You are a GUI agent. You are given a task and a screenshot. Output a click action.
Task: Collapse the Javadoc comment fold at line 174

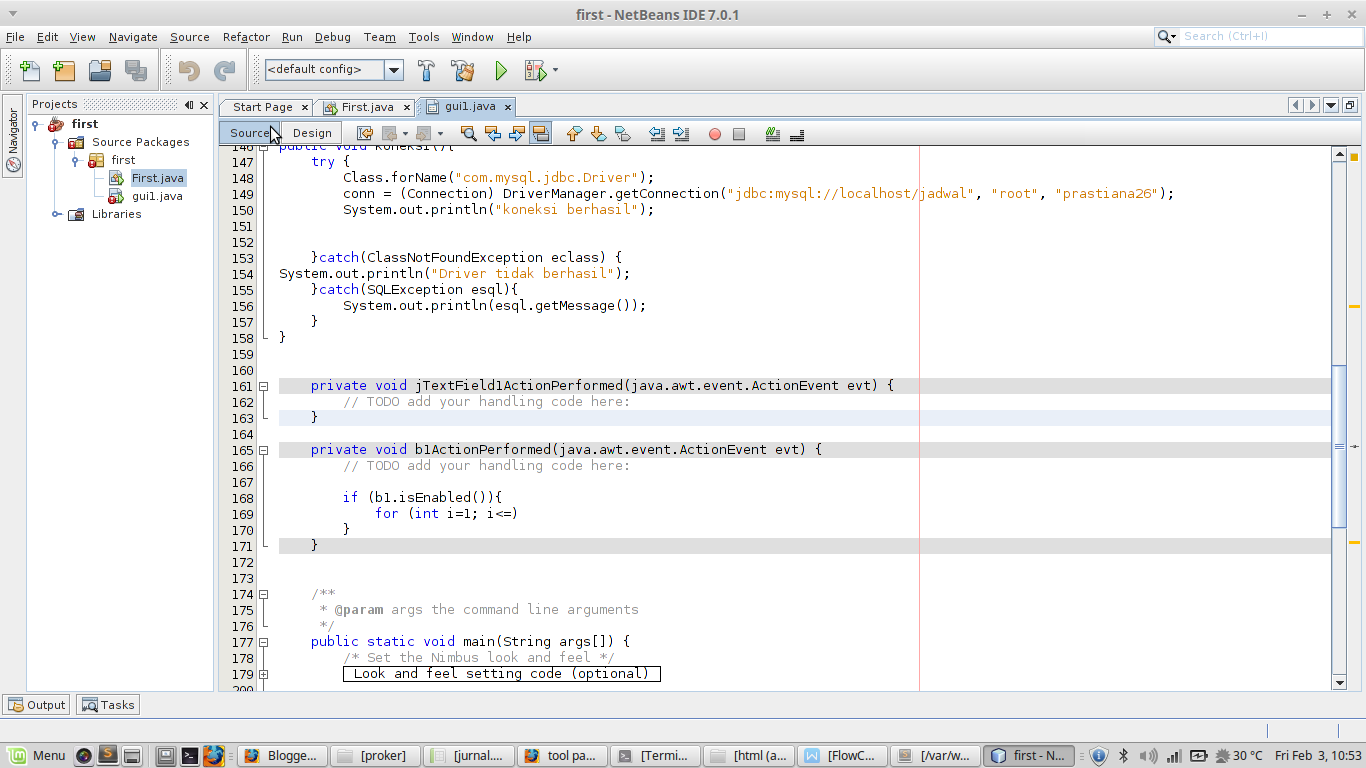(x=264, y=594)
